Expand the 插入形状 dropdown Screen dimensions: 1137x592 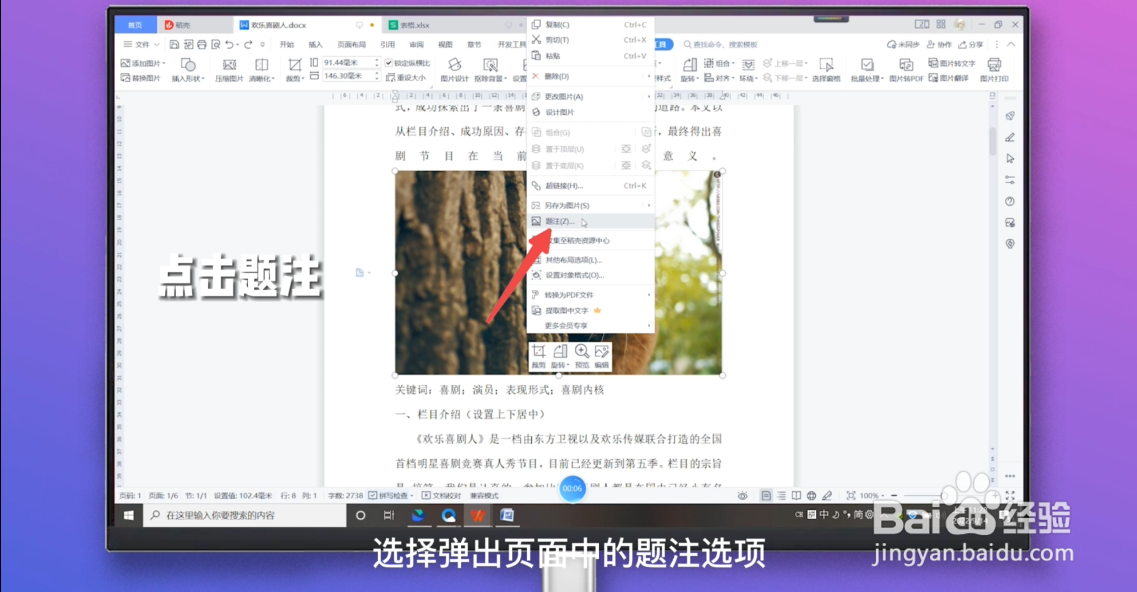(x=188, y=70)
